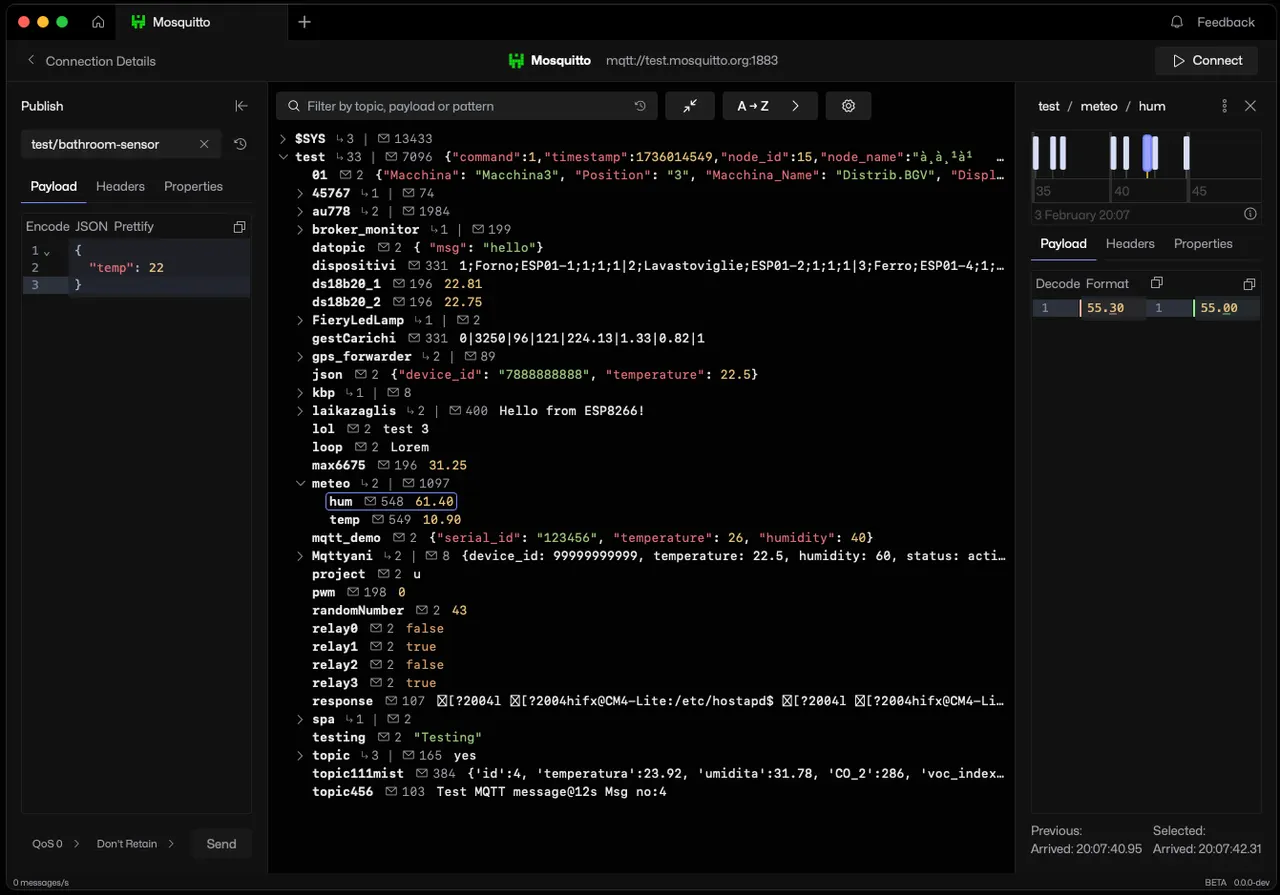Open Feedback via the bell icon
1280x895 pixels.
1177,22
